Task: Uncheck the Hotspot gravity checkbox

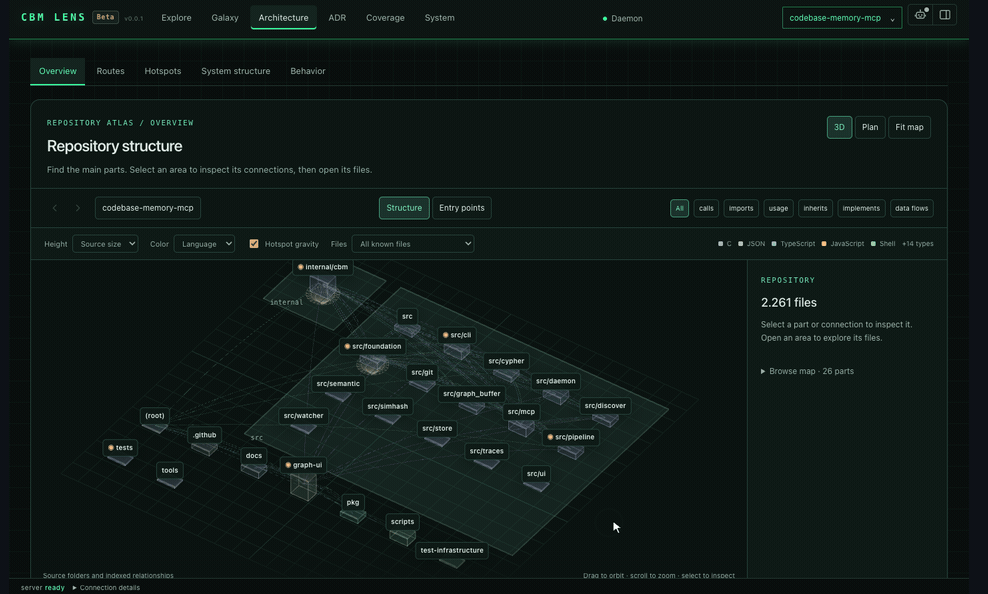Action: (254, 244)
